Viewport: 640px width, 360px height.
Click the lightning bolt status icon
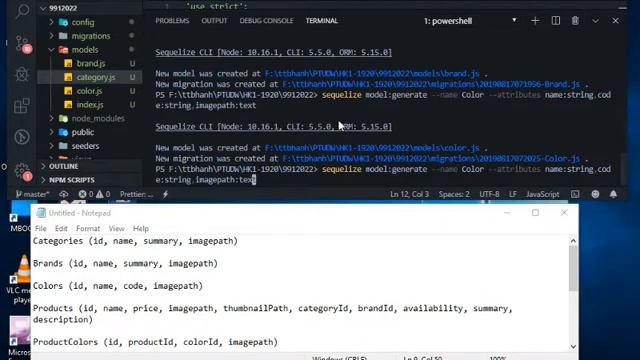(x=165, y=194)
